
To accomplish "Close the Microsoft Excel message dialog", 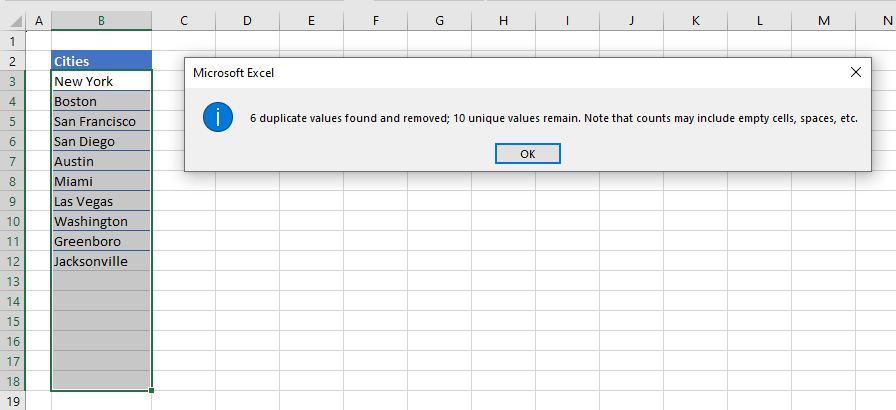I will pyautogui.click(x=855, y=72).
